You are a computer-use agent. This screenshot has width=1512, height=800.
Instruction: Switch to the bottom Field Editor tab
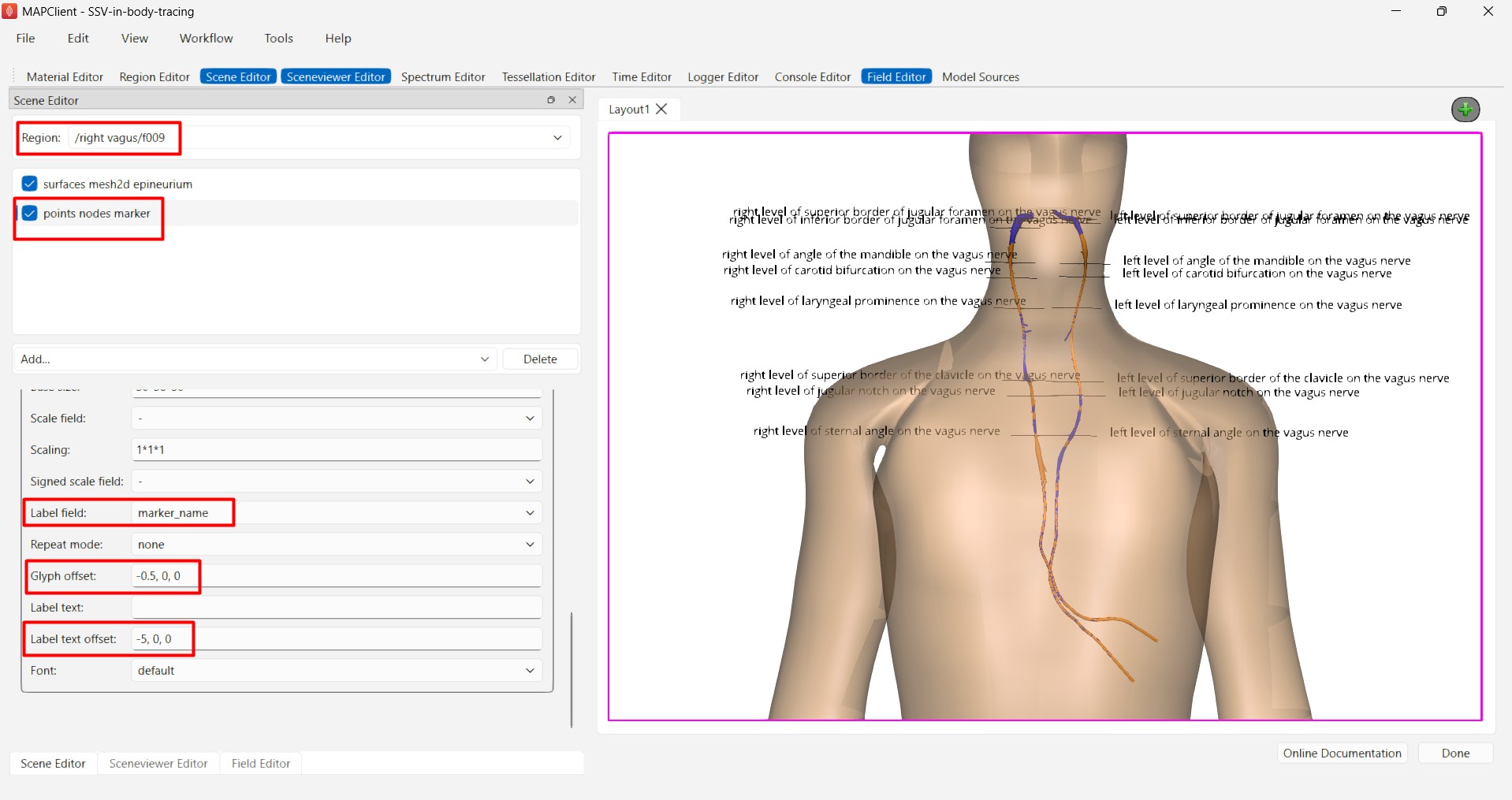click(x=261, y=763)
